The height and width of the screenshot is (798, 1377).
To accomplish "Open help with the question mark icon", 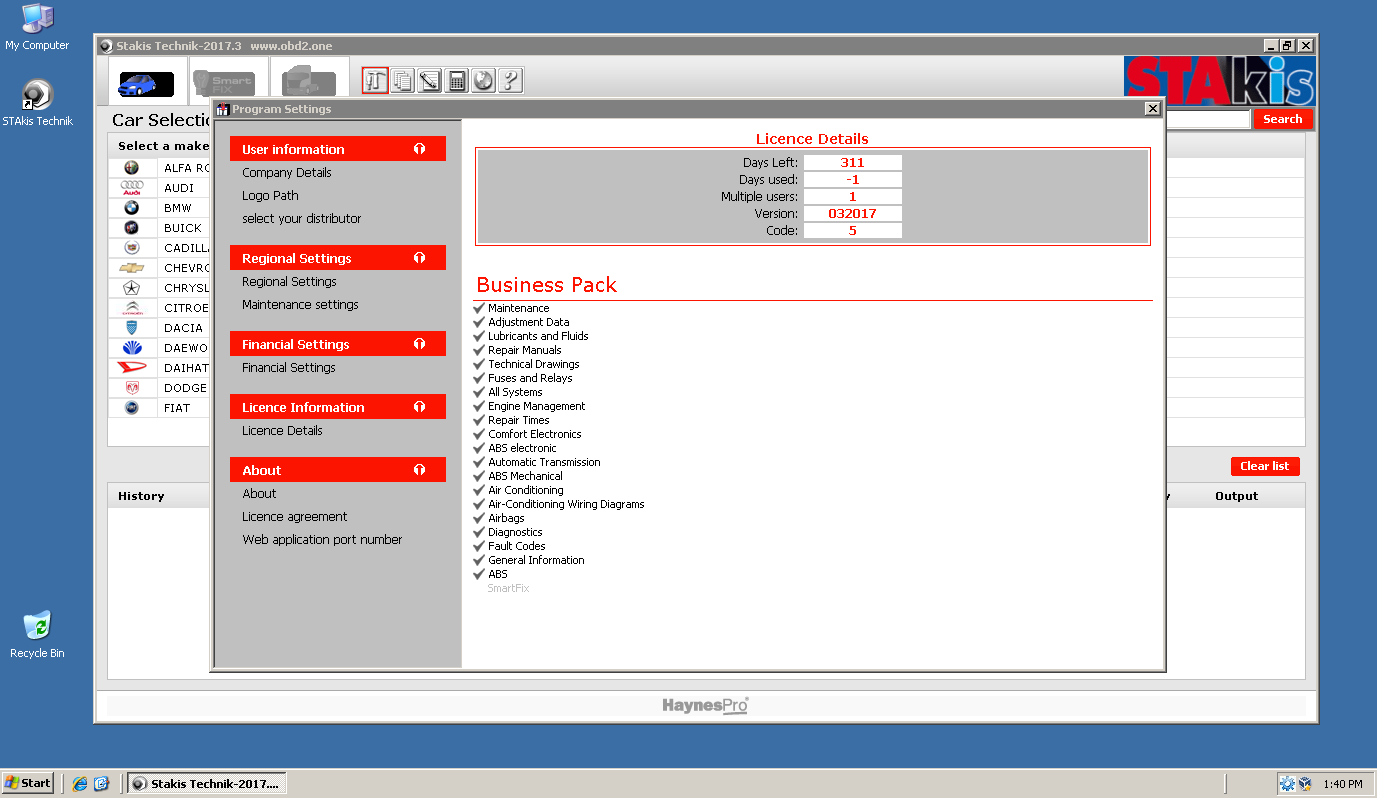I will click(510, 80).
